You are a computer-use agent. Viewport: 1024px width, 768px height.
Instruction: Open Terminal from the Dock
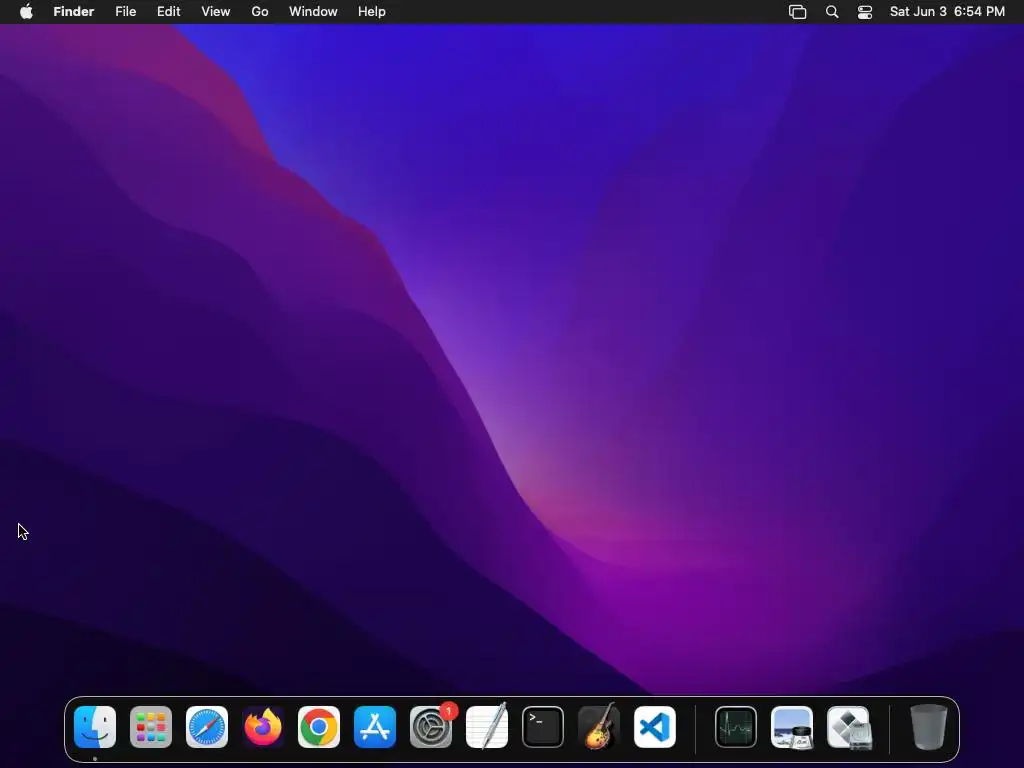tap(543, 727)
